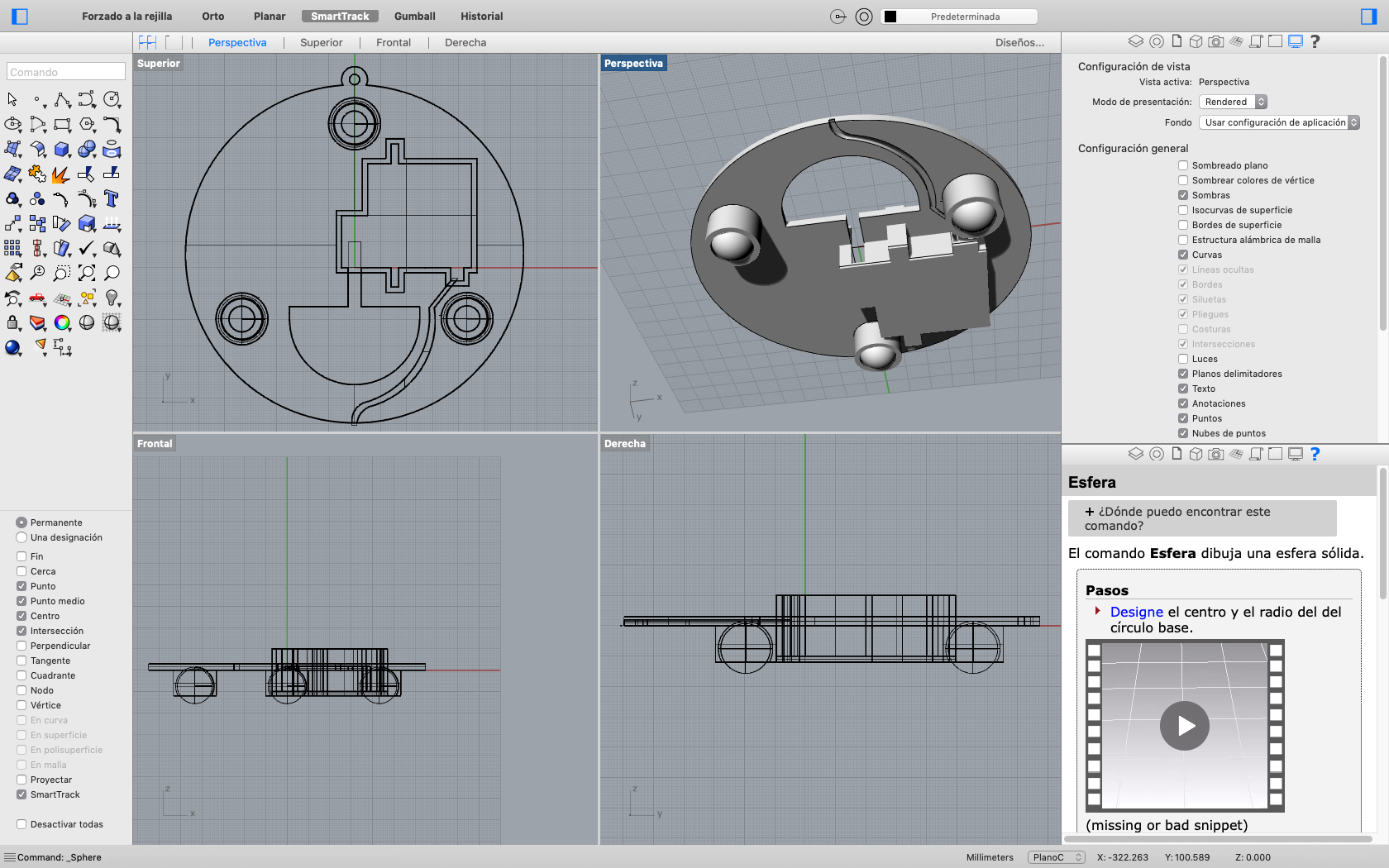
Task: Open the Layers icon in the upper panel
Action: [x=1135, y=41]
